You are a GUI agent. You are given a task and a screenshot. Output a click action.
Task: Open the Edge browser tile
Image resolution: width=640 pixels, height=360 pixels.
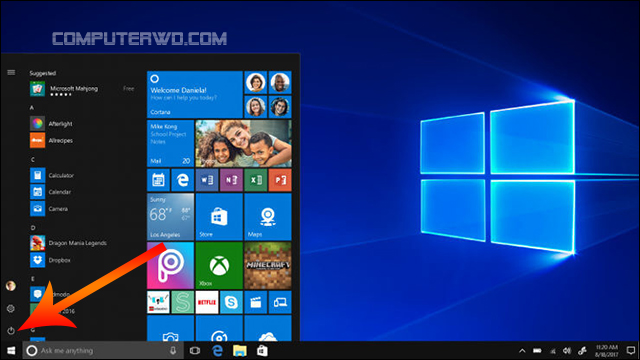point(182,180)
